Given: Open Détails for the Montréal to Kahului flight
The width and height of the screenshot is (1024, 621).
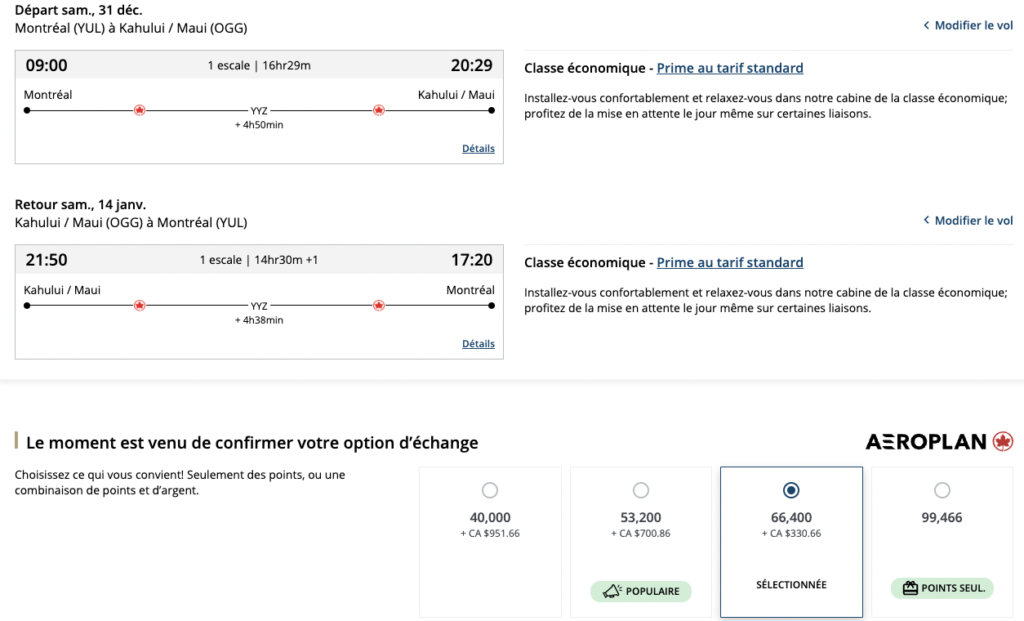Looking at the screenshot, I should (478, 149).
